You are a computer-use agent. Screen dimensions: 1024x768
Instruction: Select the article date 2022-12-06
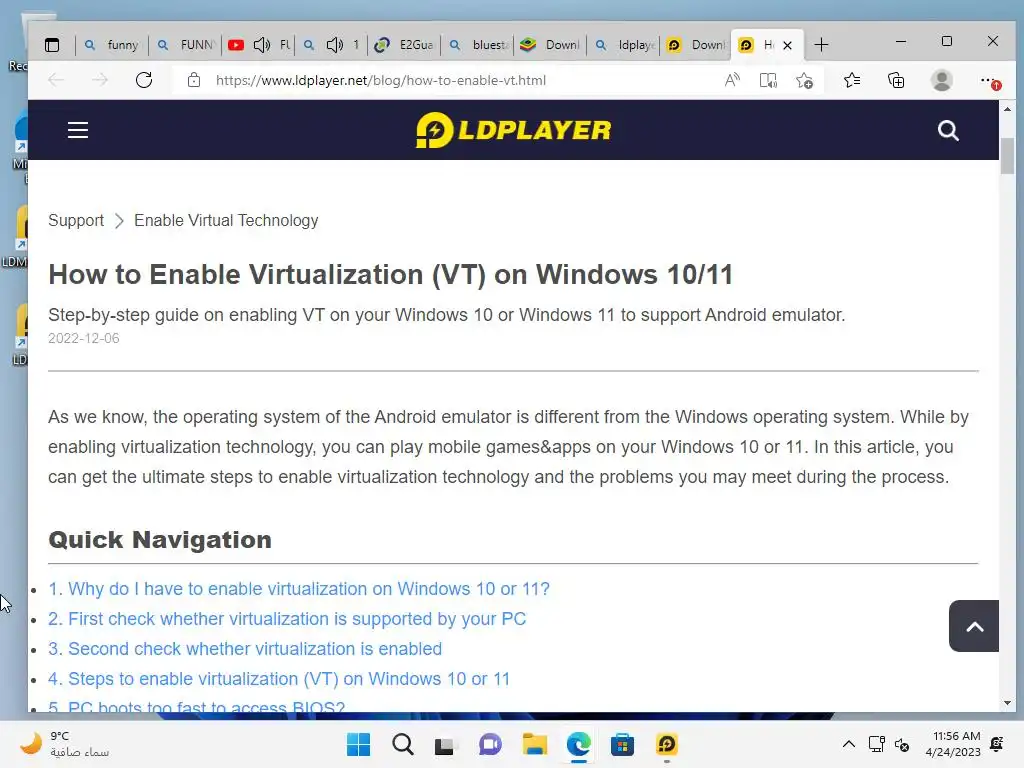(84, 338)
